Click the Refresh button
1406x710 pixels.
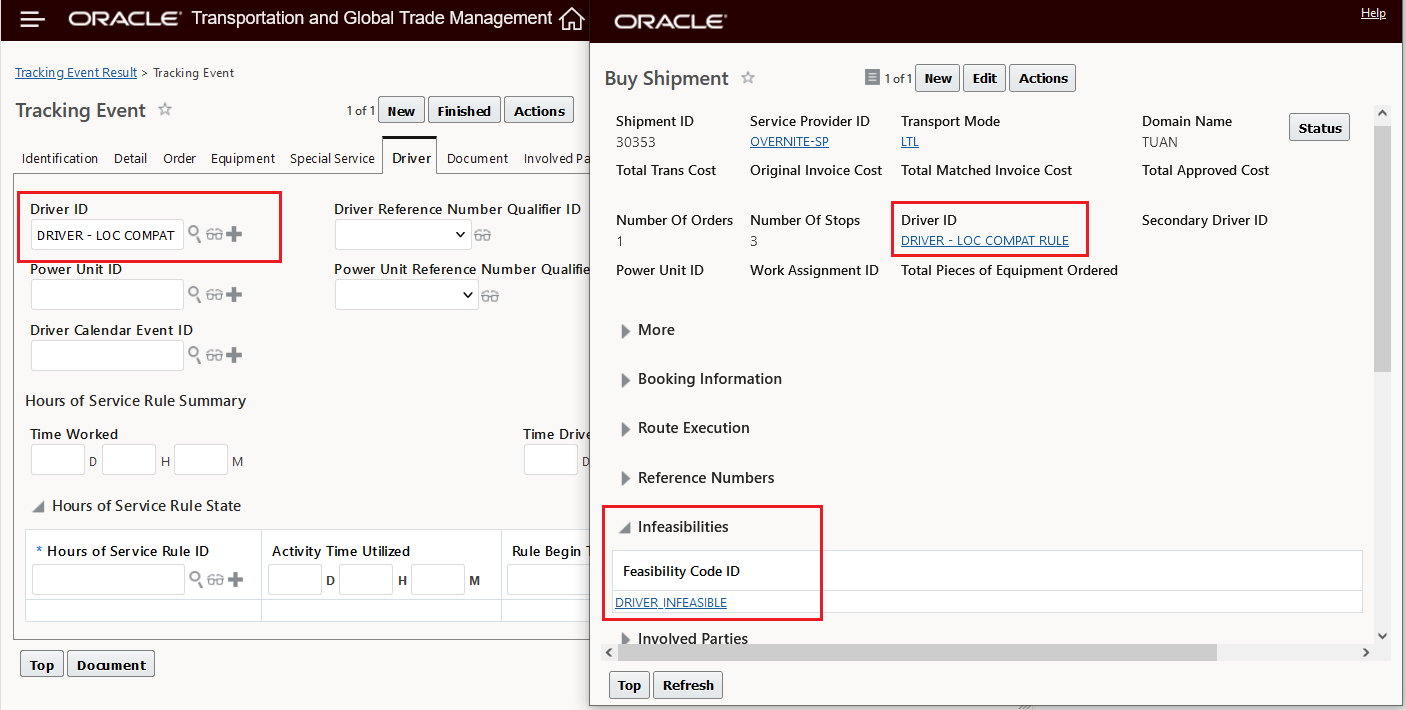click(688, 685)
